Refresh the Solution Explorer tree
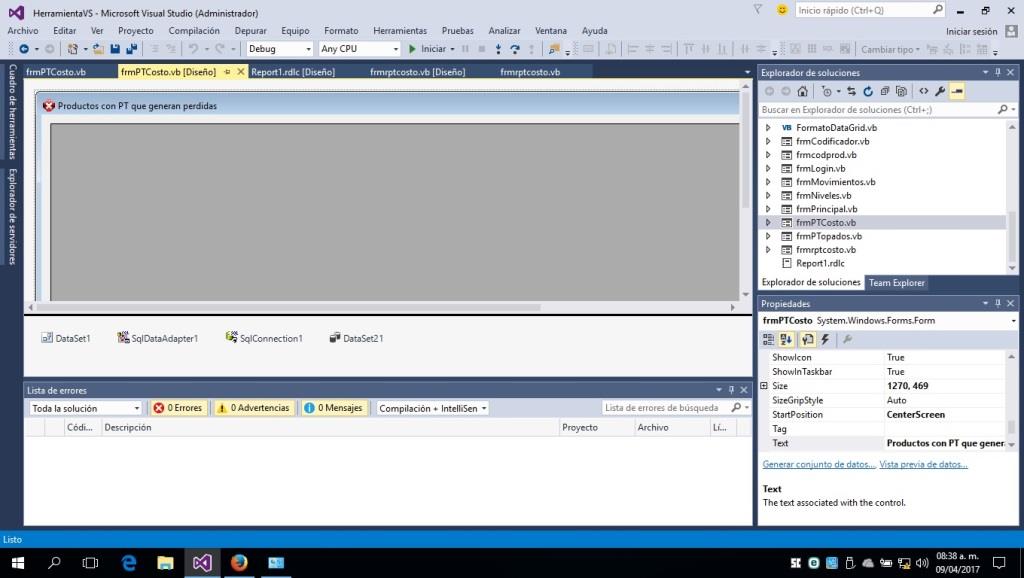The image size is (1024, 578). point(868,91)
